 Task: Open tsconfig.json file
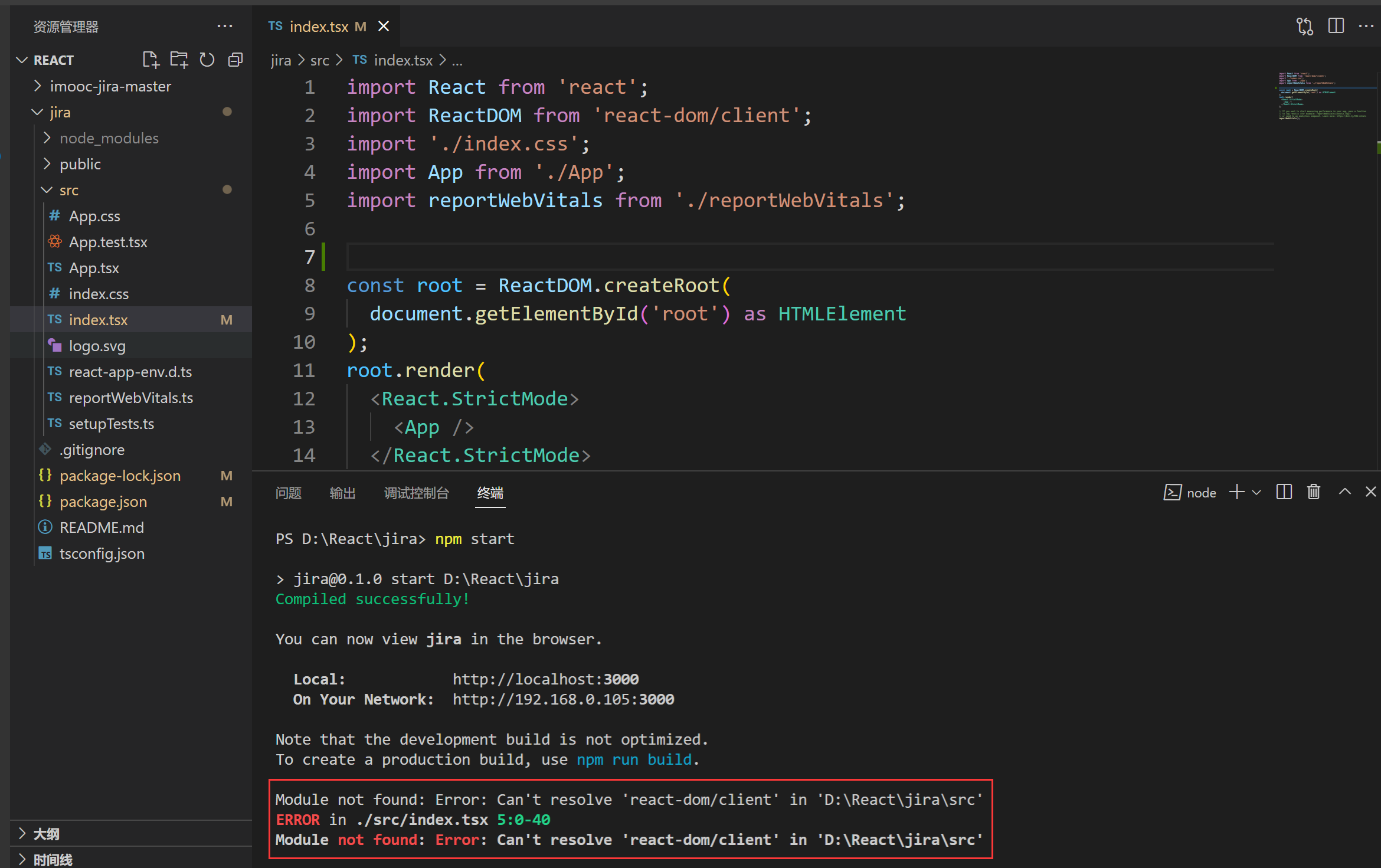pyautogui.click(x=131, y=553)
